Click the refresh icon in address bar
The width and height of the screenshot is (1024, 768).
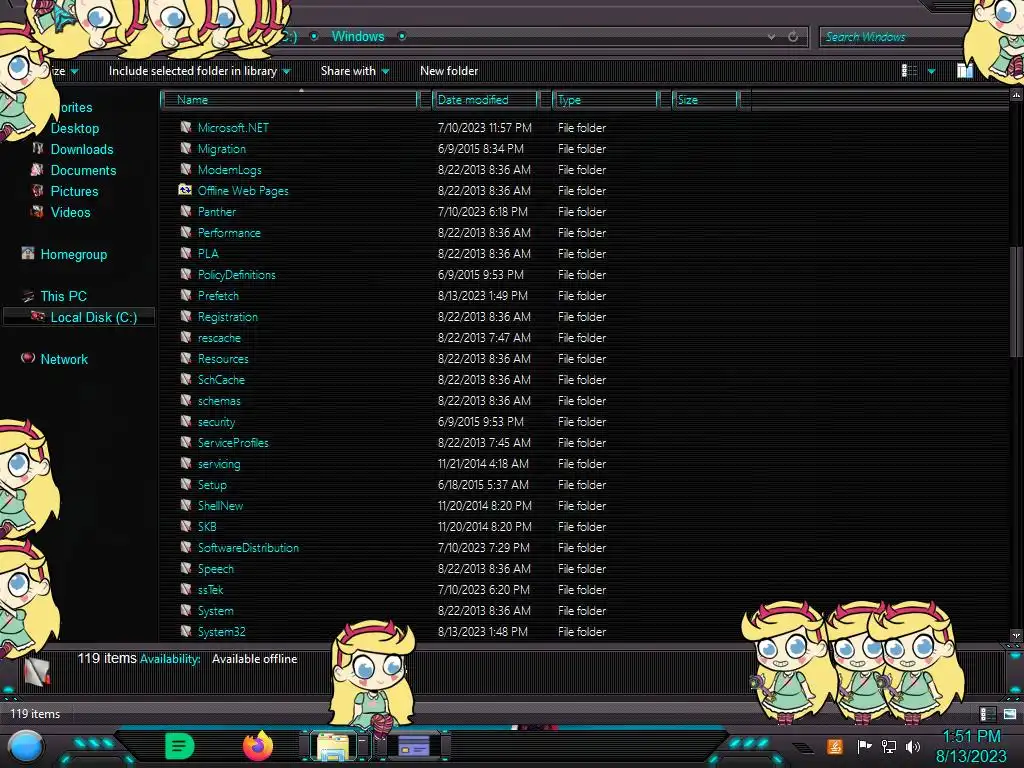(793, 37)
